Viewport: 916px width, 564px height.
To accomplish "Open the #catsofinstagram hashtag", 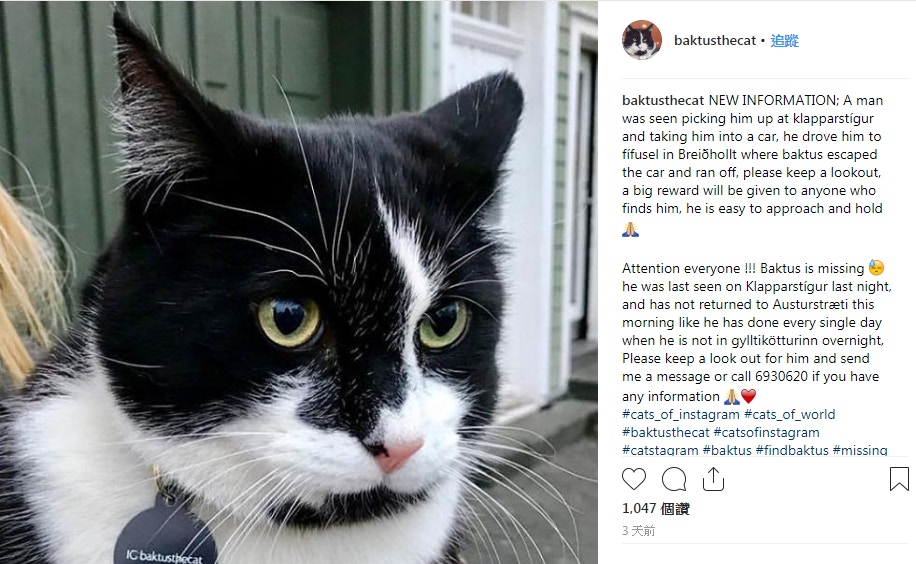I will tap(766, 432).
